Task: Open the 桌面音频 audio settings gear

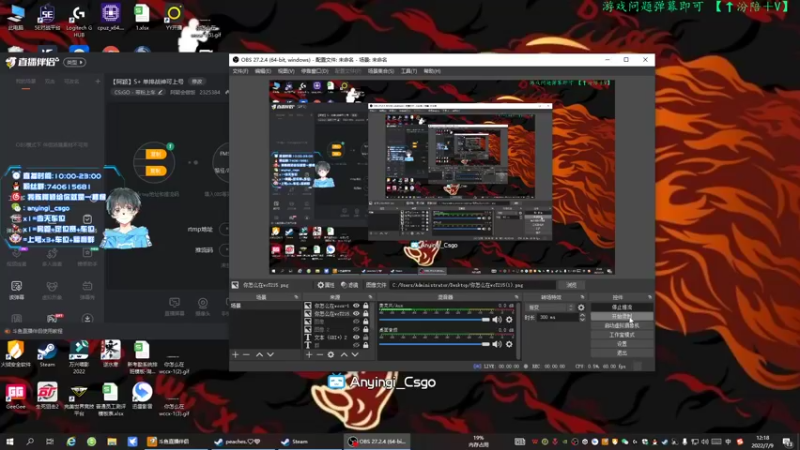Action: [509, 344]
